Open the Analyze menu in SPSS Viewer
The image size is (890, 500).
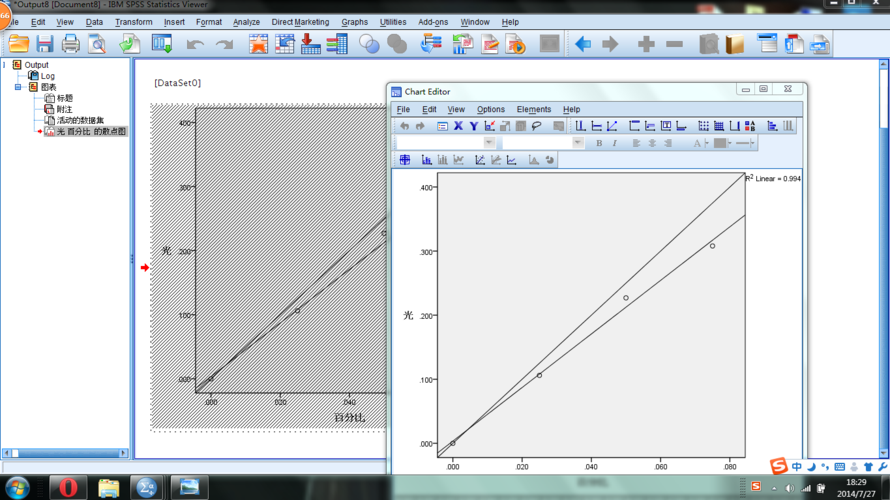[246, 22]
